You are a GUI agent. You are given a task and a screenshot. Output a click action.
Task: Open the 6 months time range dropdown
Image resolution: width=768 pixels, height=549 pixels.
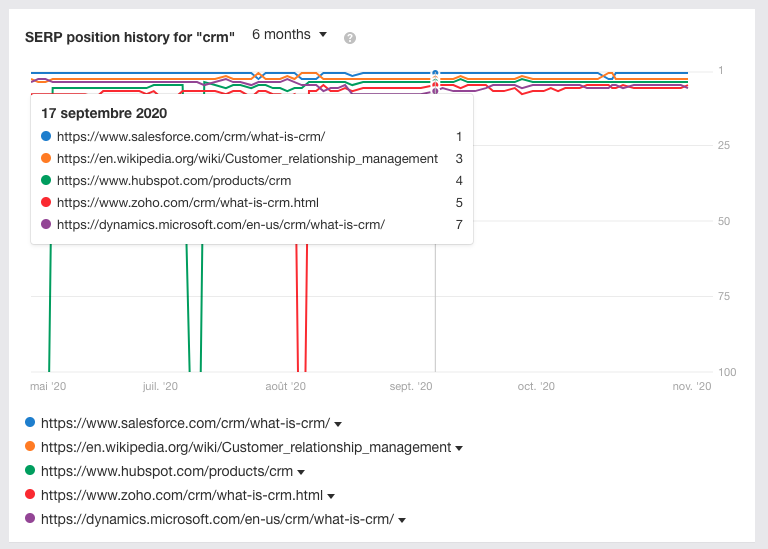[x=289, y=34]
